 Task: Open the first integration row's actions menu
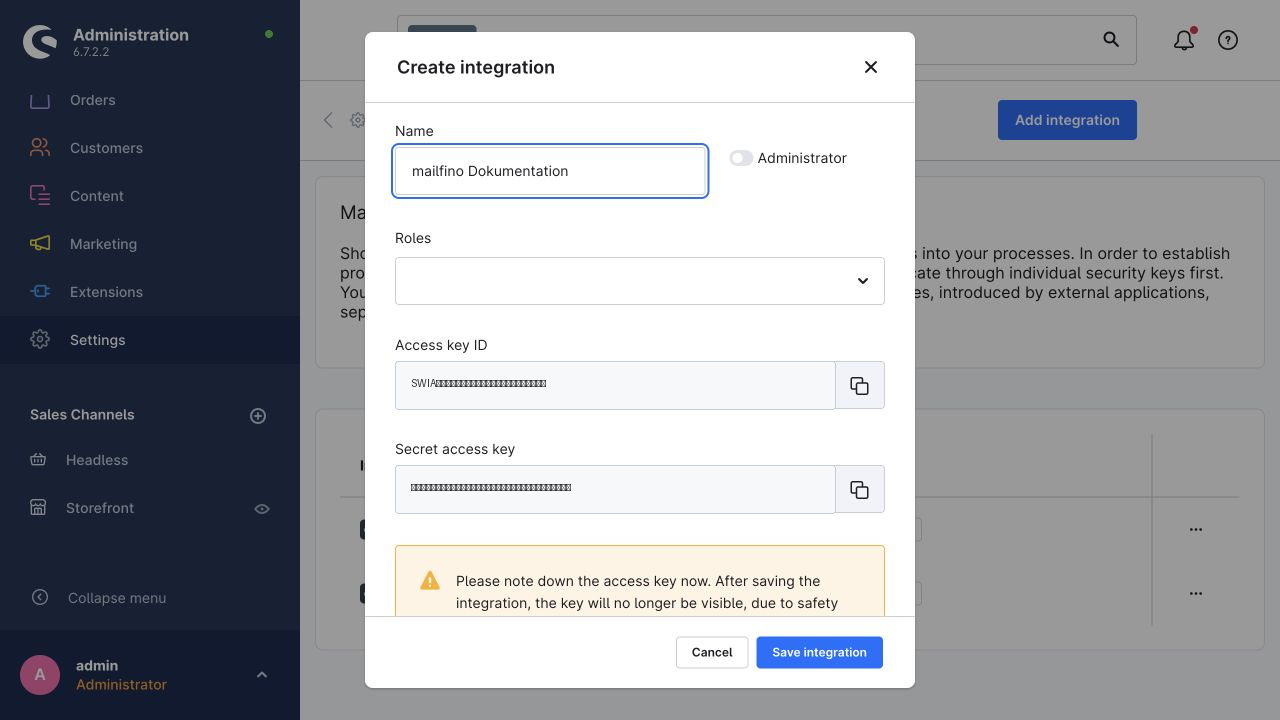coord(1196,529)
